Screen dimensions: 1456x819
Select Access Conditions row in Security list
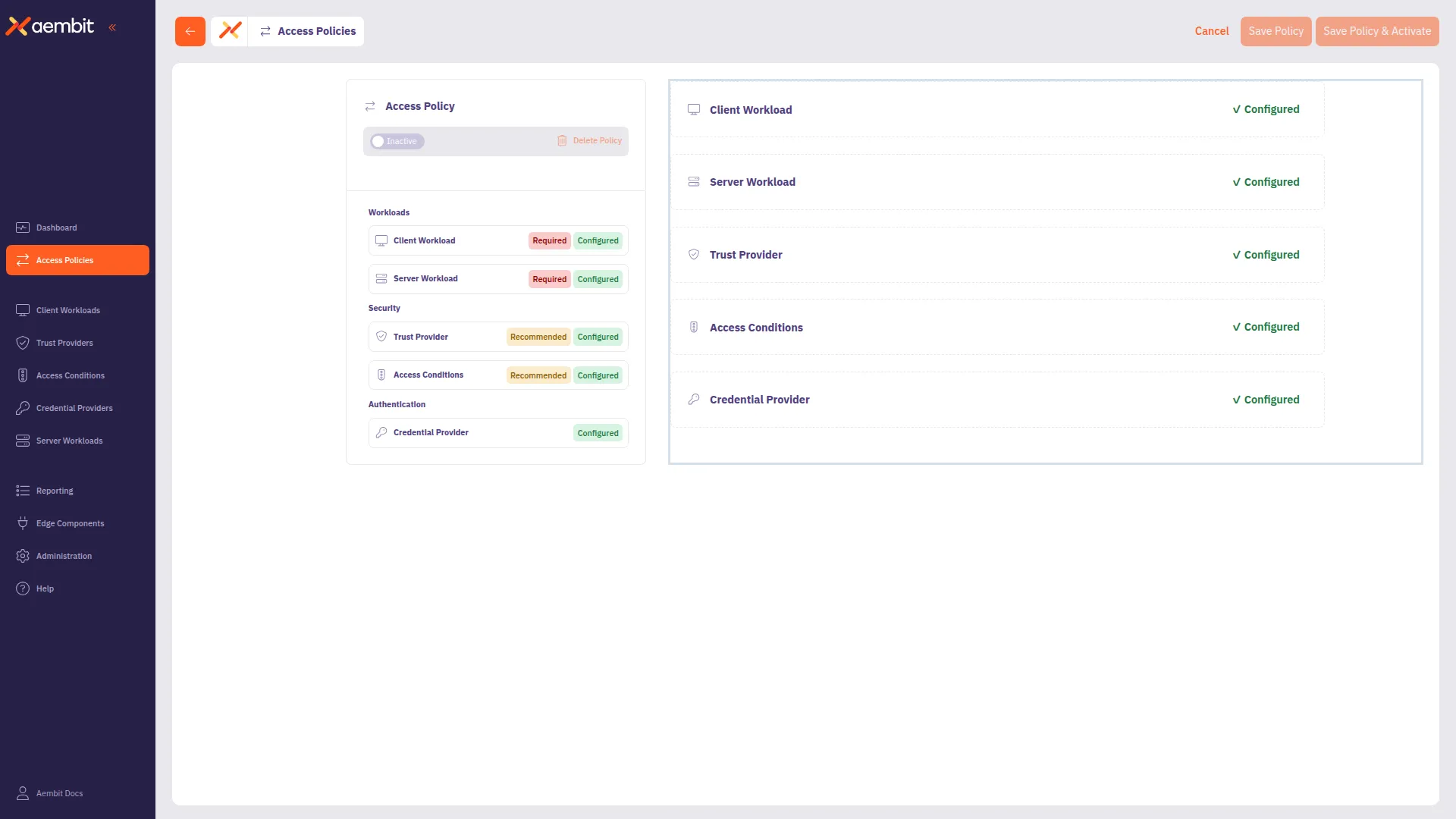[x=498, y=375]
